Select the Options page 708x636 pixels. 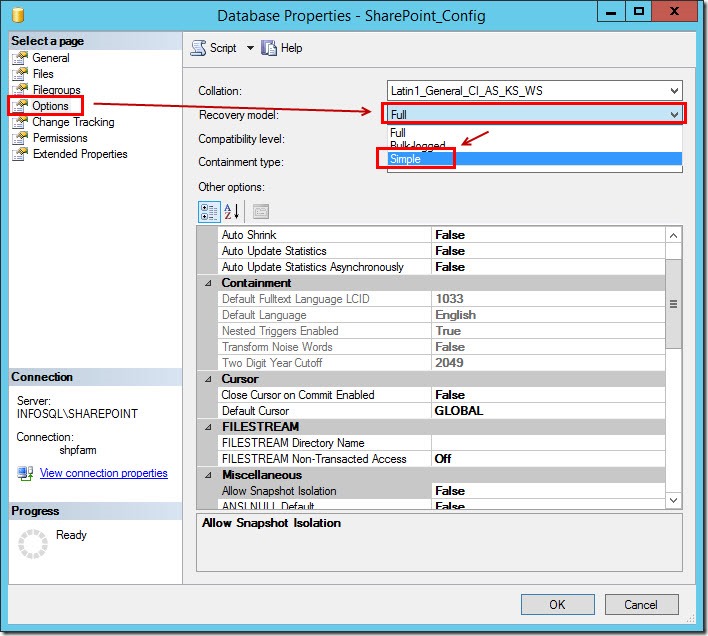pyautogui.click(x=50, y=106)
